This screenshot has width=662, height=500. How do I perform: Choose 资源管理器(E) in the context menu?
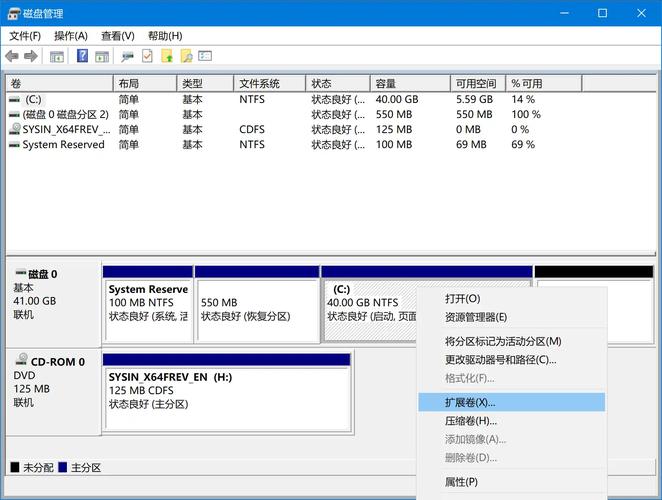click(511, 317)
